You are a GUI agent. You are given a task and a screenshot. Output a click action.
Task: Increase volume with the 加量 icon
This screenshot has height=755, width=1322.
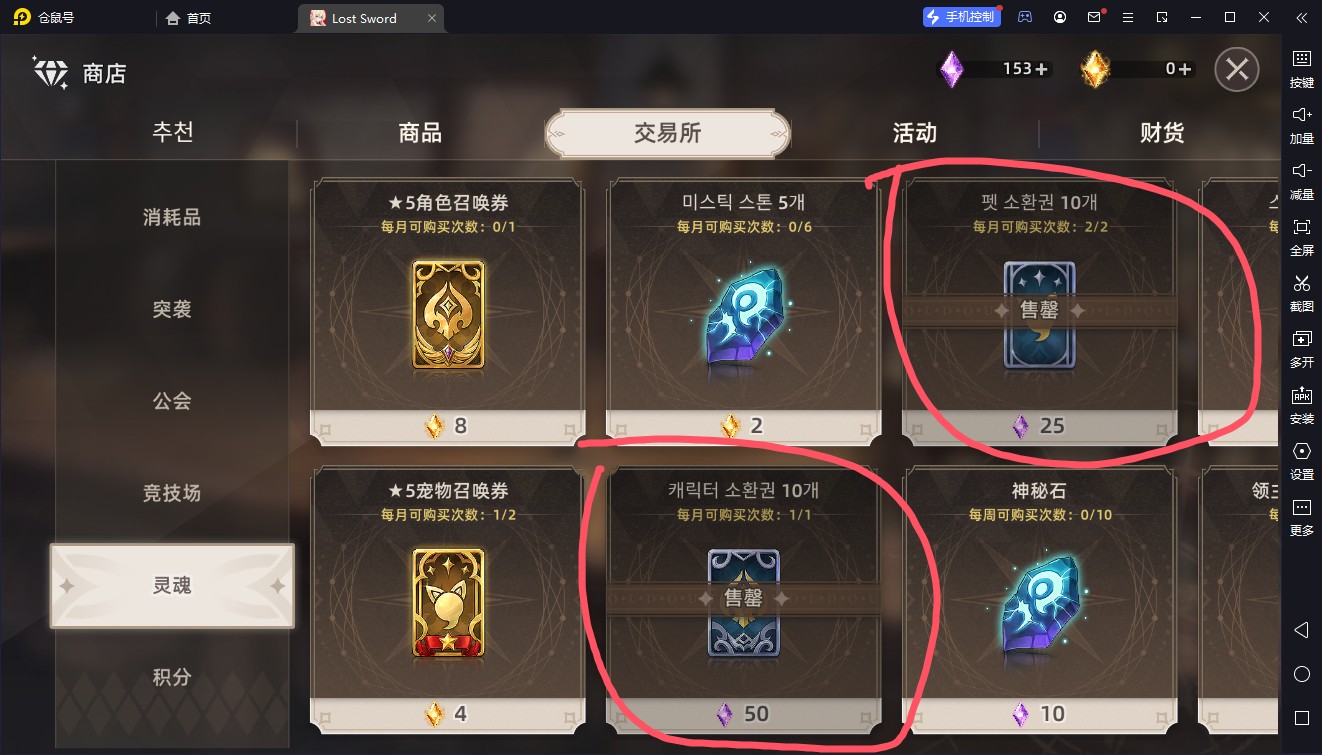tap(1301, 125)
